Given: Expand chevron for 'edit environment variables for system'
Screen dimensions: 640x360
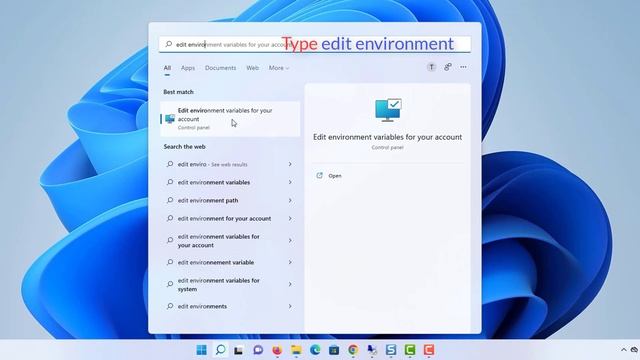Looking at the screenshot, I should pos(290,284).
